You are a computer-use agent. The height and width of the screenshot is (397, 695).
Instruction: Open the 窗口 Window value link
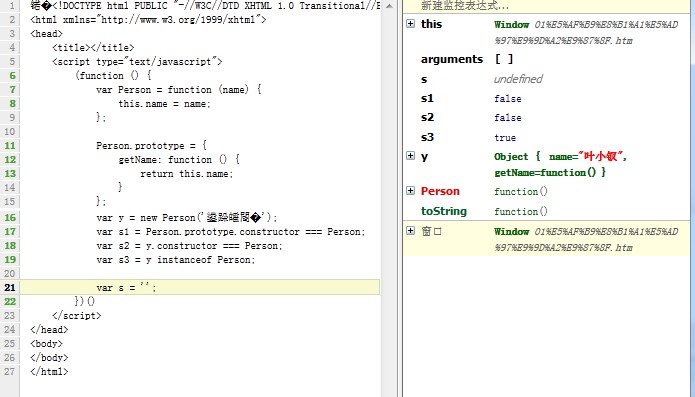(x=586, y=239)
